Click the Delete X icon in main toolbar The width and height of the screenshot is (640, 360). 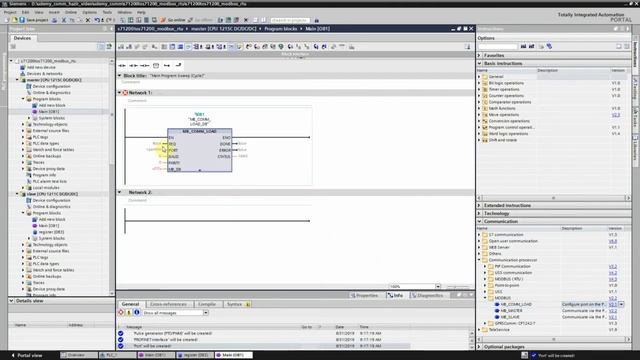click(x=88, y=20)
